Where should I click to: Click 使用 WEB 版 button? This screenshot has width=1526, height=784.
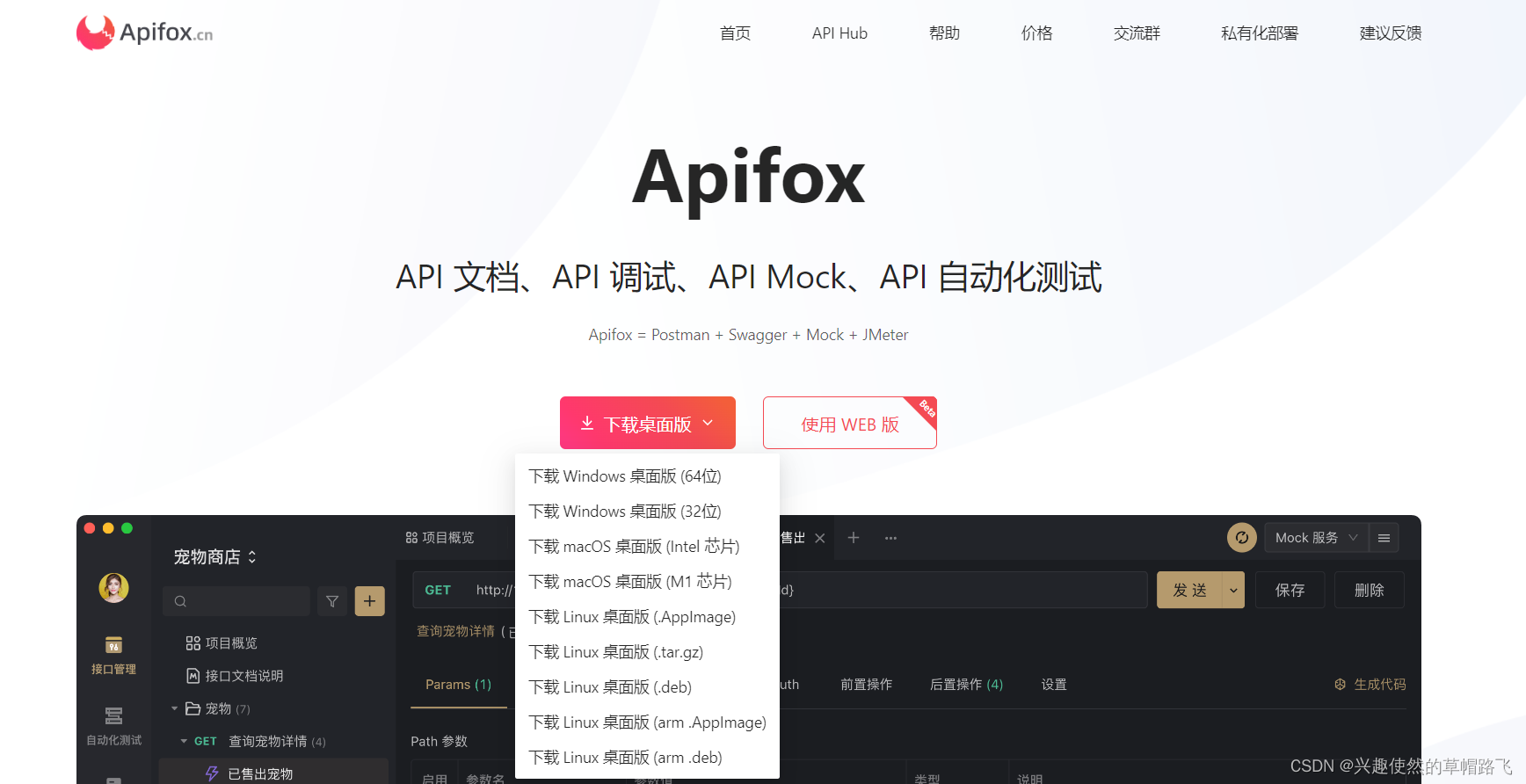850,423
